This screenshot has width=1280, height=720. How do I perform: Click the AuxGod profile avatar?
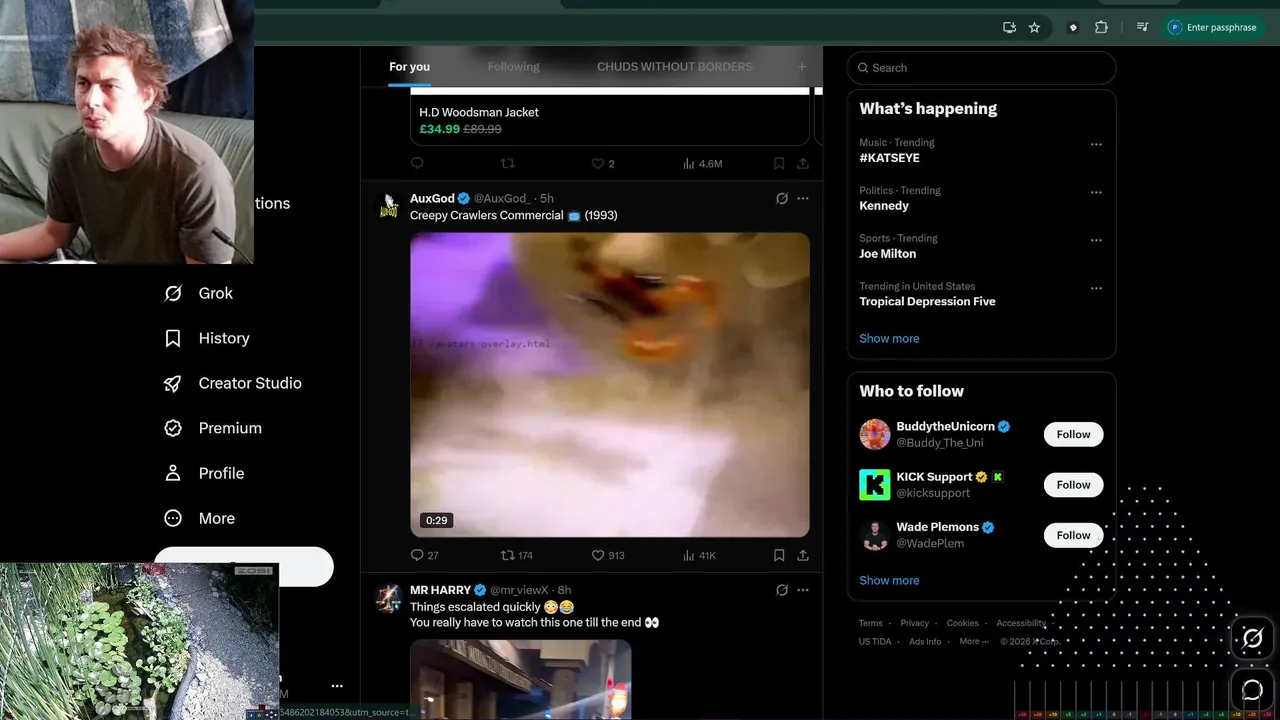click(x=388, y=206)
